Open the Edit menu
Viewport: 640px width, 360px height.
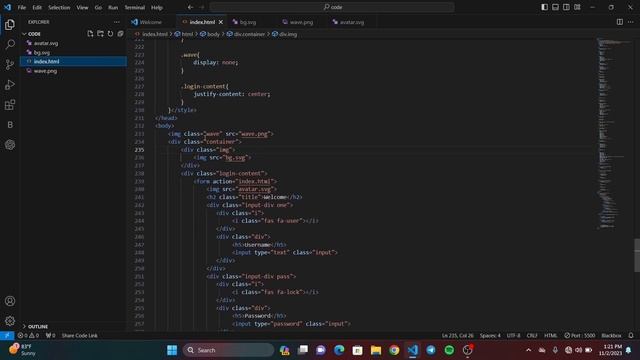(x=37, y=7)
